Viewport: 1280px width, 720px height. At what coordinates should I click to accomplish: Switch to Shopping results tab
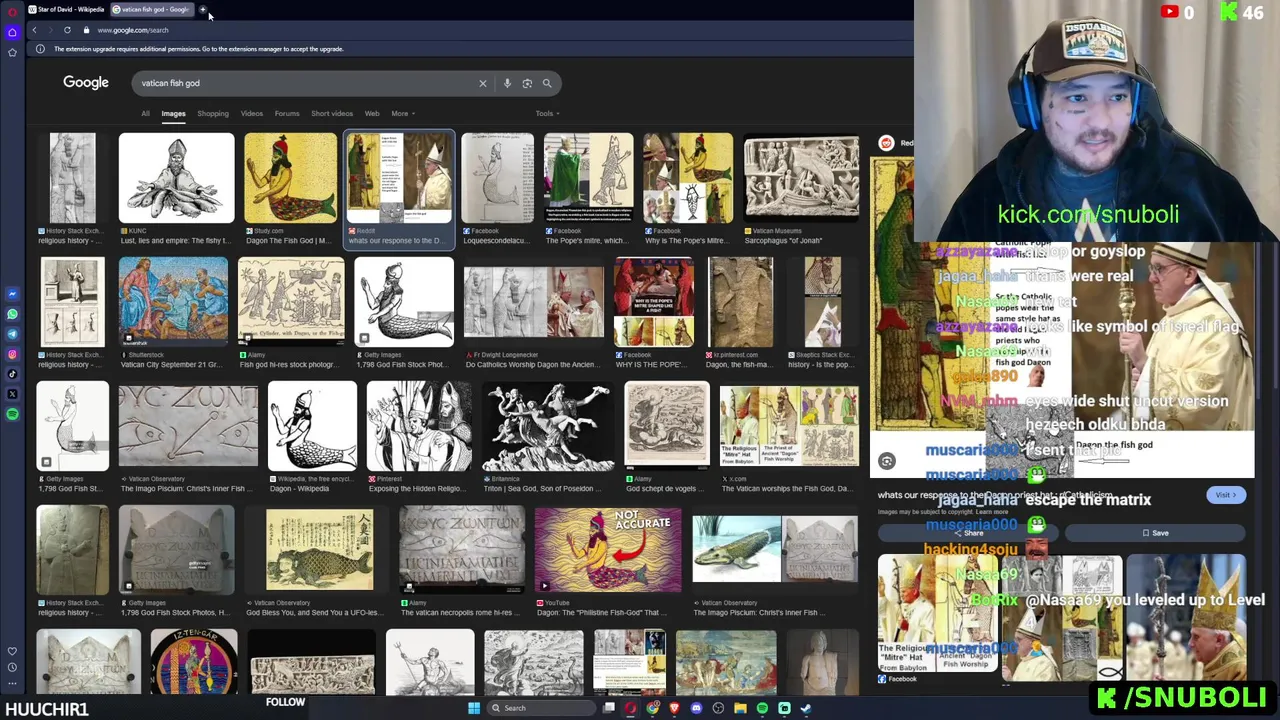pyautogui.click(x=212, y=113)
